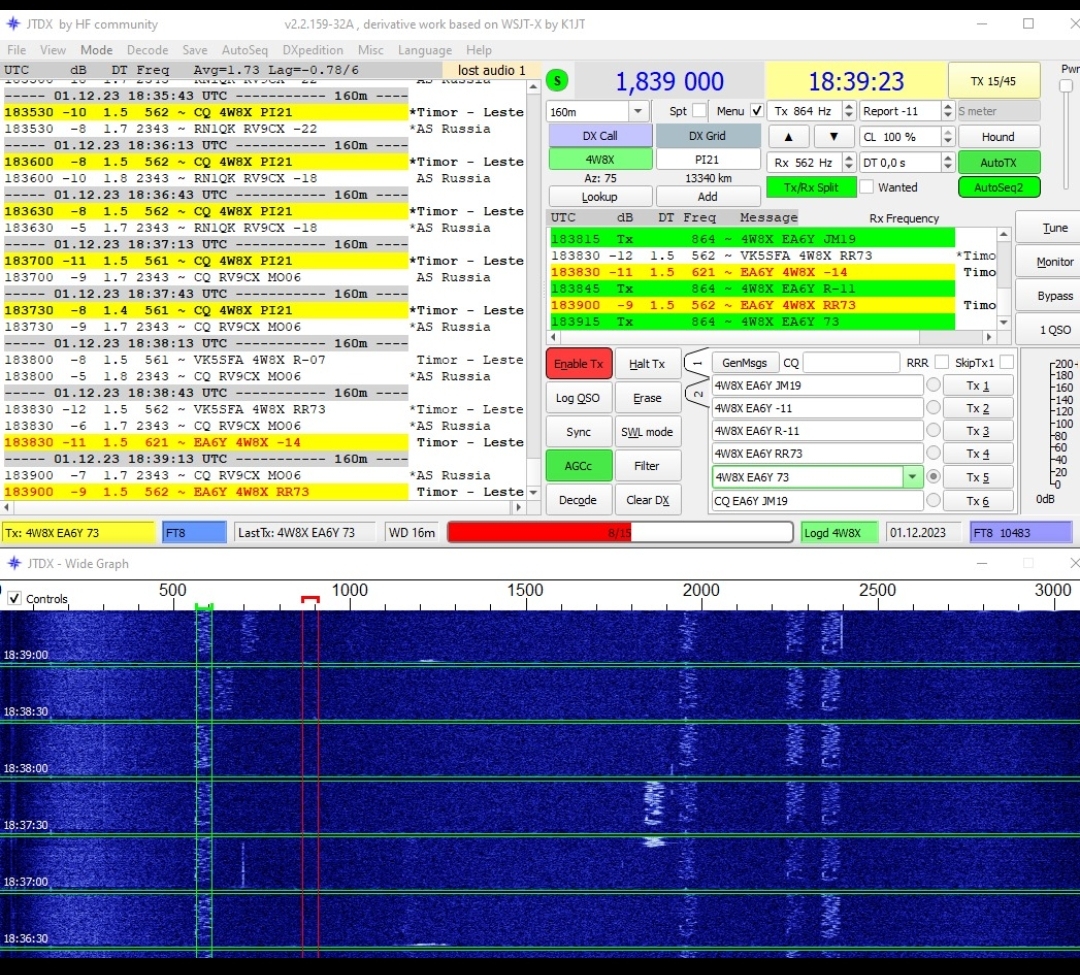Viewport: 1080px width, 975px height.
Task: Switch to message tab 2
Action: tap(697, 394)
